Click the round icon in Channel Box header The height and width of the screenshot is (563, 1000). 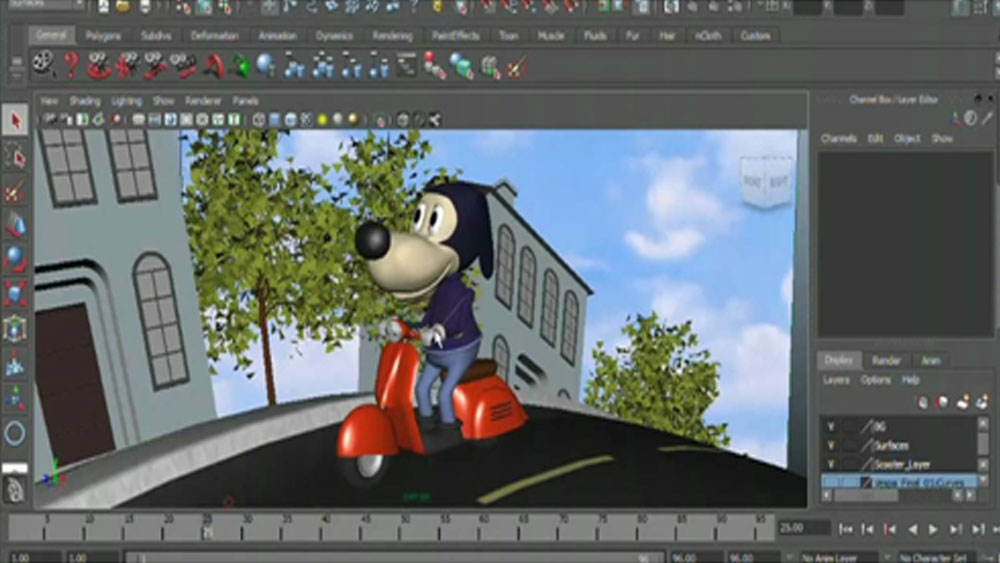971,118
